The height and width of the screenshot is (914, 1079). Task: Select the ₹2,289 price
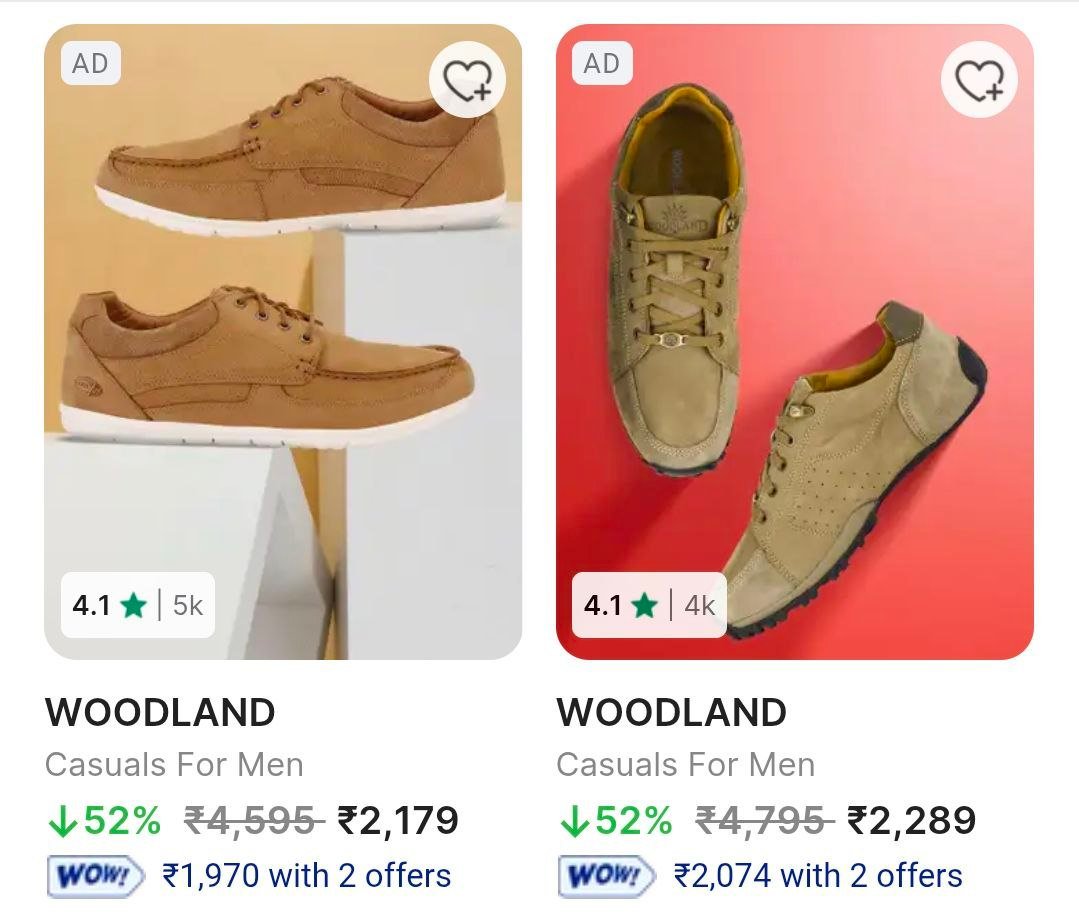tap(911, 821)
